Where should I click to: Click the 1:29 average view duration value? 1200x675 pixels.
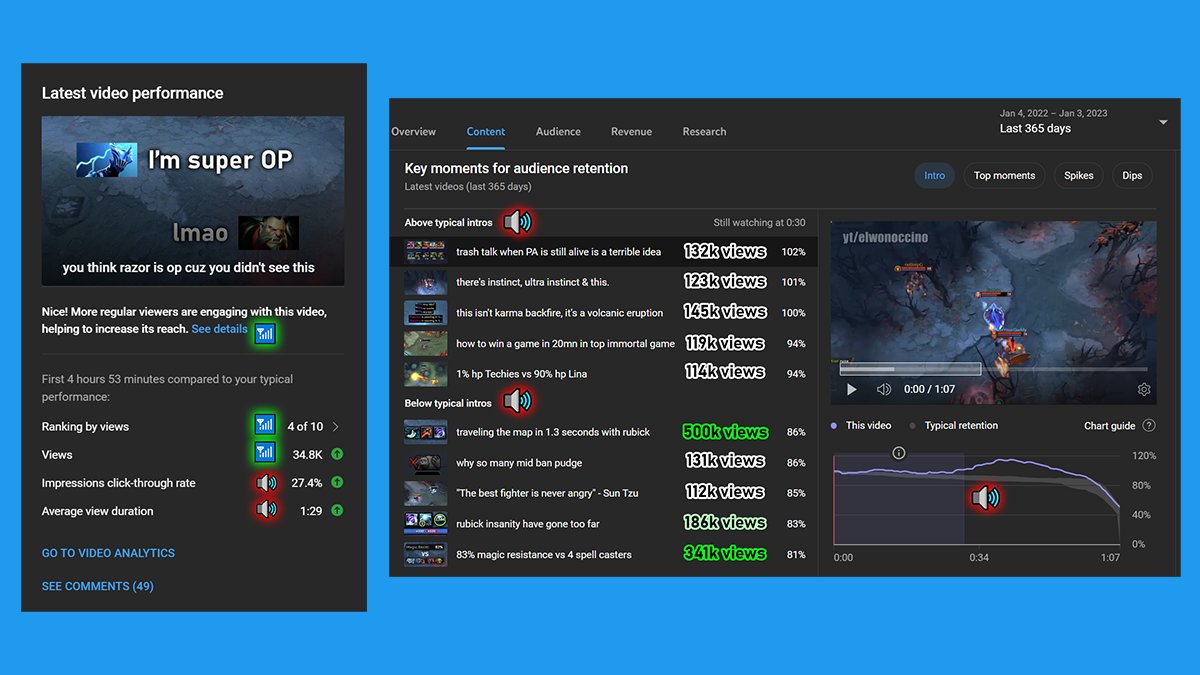point(311,511)
